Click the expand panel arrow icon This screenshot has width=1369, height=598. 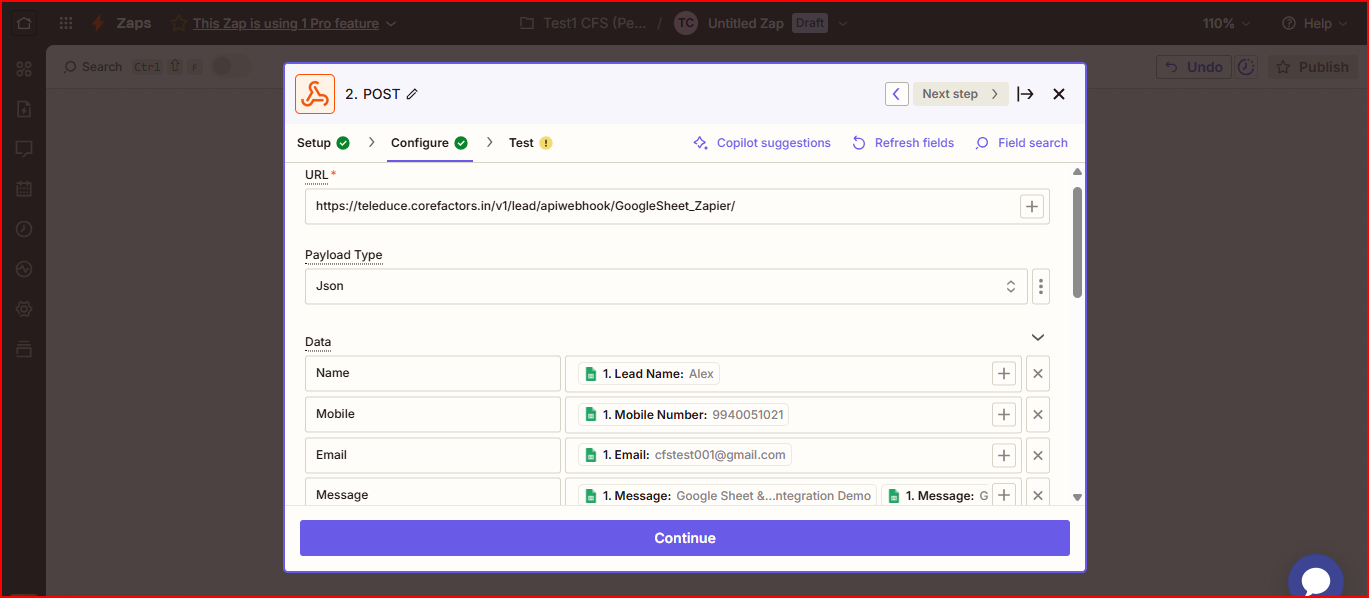click(x=1025, y=94)
